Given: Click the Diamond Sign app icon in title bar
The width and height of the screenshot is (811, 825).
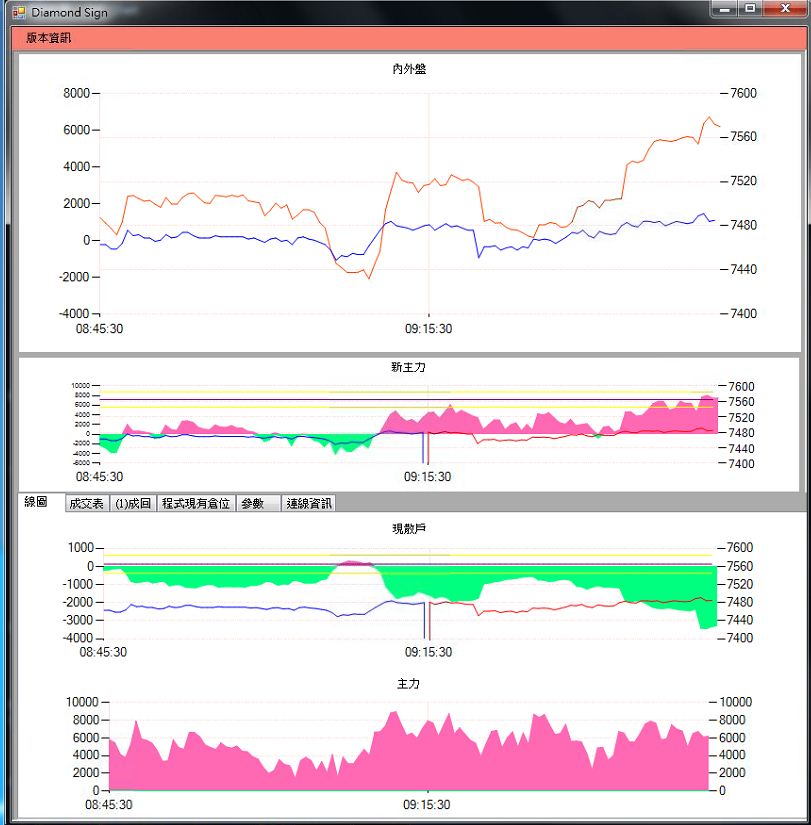Looking at the screenshot, I should (18, 12).
